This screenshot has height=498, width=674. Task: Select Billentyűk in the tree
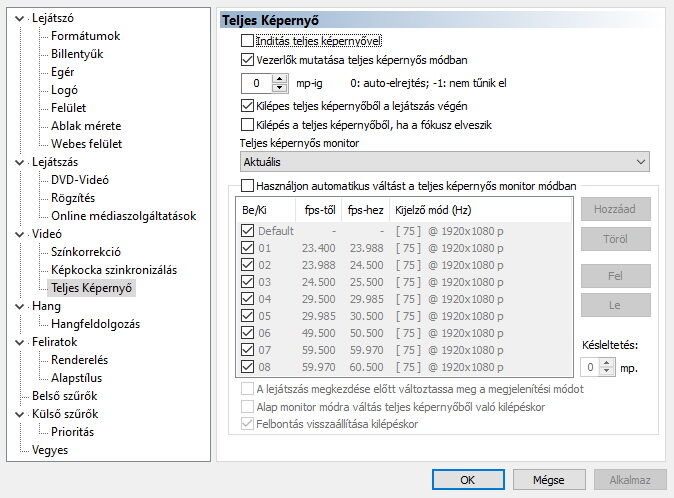pyautogui.click(x=77, y=54)
